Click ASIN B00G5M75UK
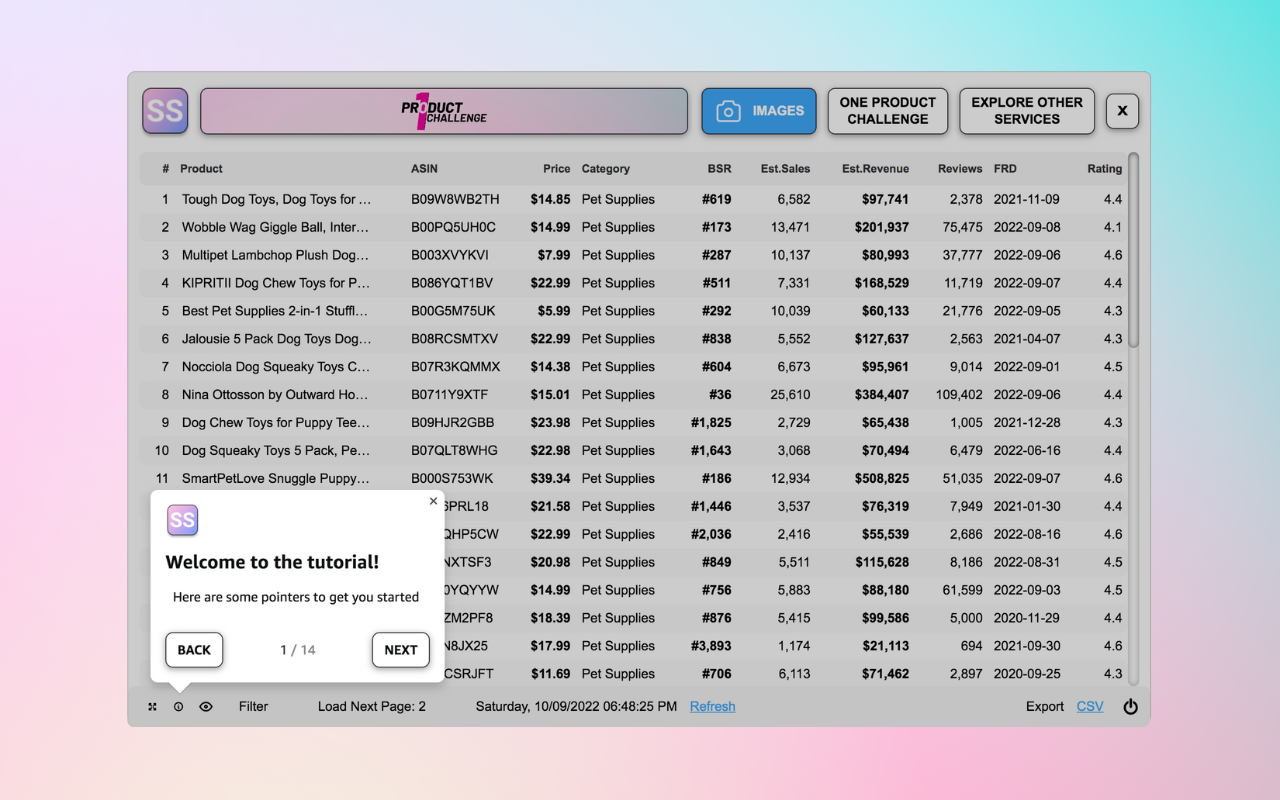Image resolution: width=1280 pixels, height=800 pixels. (x=453, y=312)
